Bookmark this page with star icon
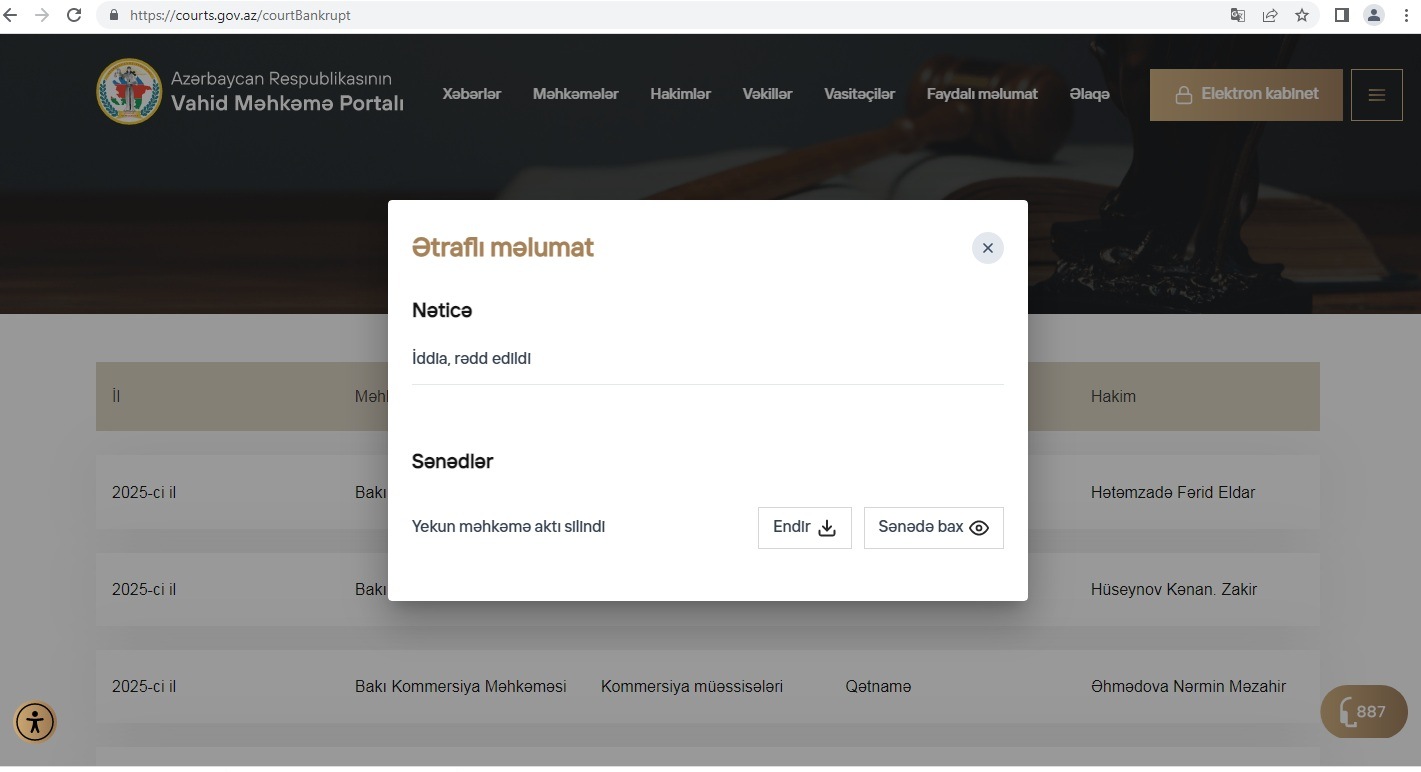Image resolution: width=1421 pixels, height=772 pixels. coord(1301,15)
